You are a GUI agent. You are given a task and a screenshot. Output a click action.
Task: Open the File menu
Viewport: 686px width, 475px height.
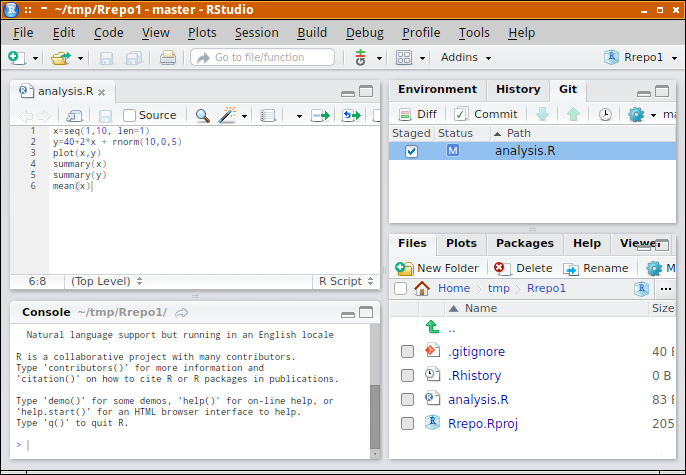pos(23,33)
